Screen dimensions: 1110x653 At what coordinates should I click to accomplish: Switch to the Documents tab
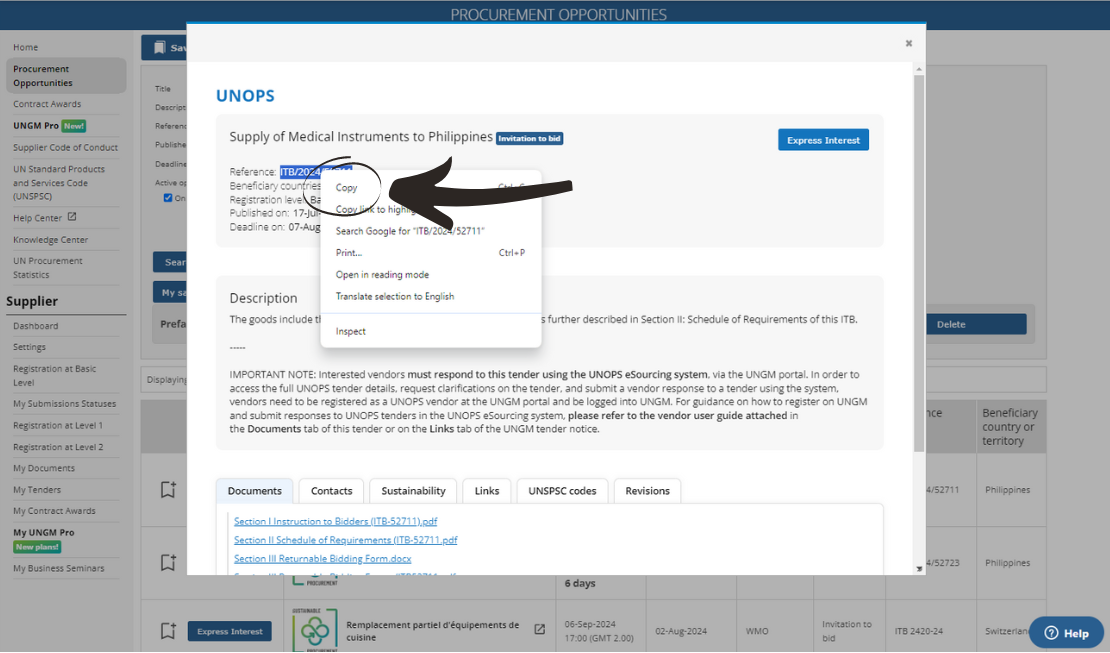coord(255,491)
